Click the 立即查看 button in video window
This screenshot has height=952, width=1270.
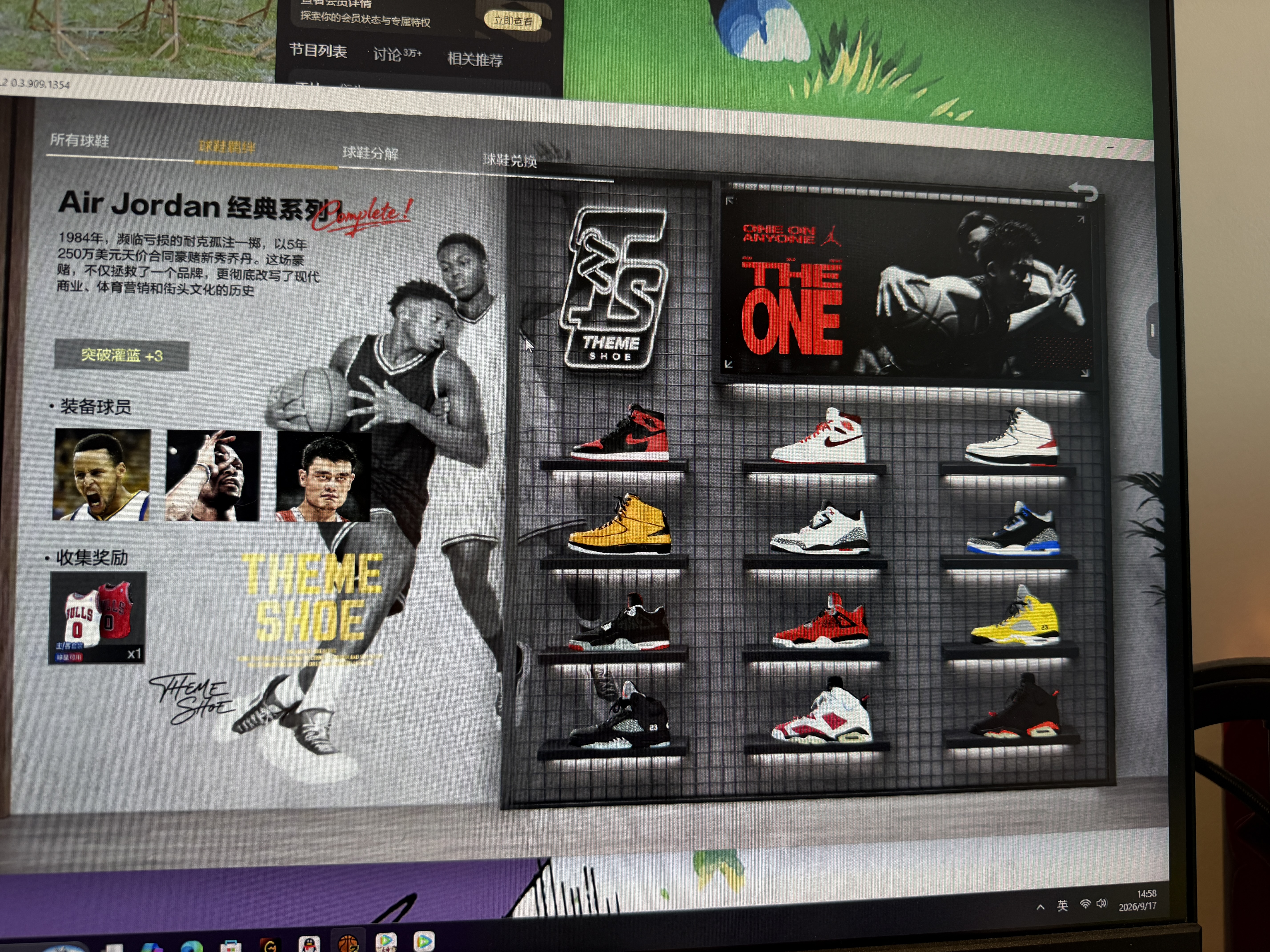(x=513, y=21)
